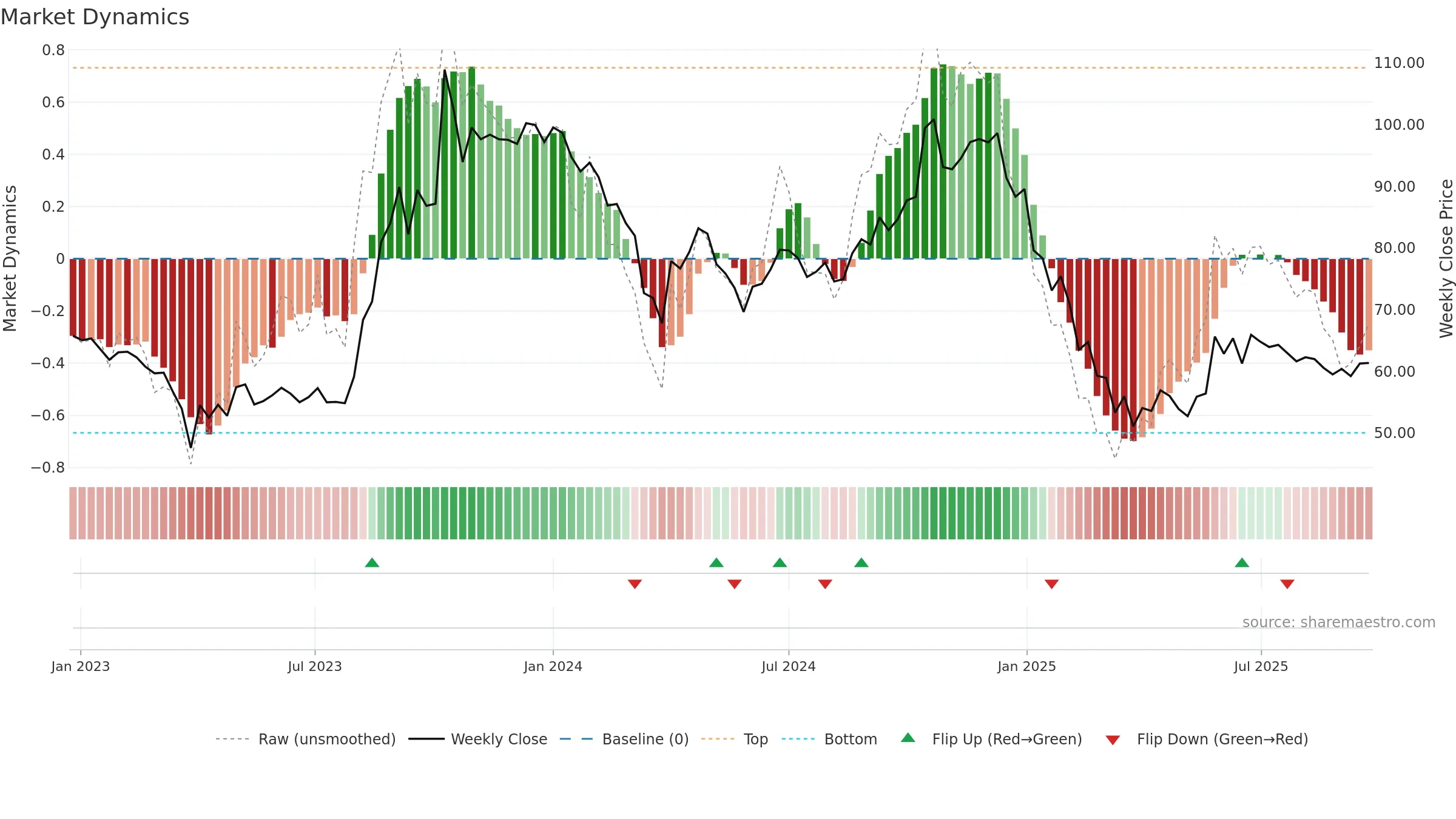
Task: Select the red flip-down triangle near January 2025
Action: click(1051, 584)
